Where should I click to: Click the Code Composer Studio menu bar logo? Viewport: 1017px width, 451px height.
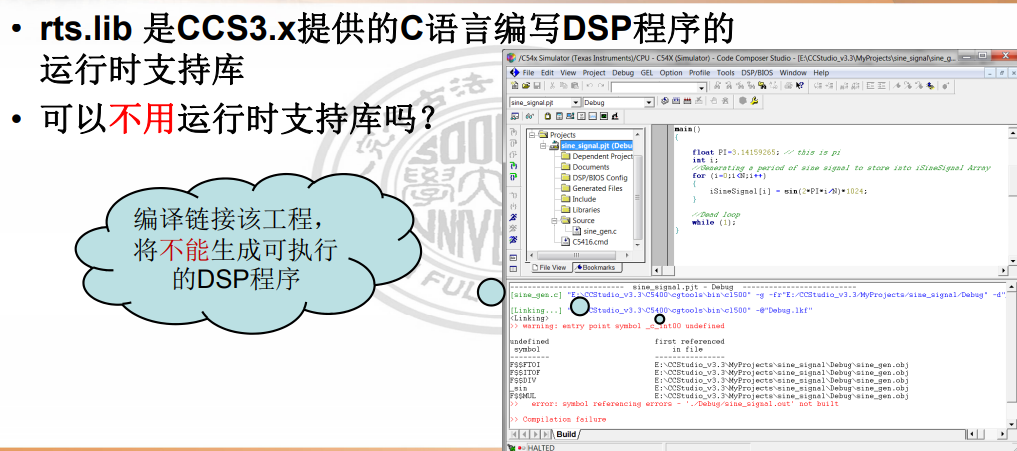coord(515,73)
